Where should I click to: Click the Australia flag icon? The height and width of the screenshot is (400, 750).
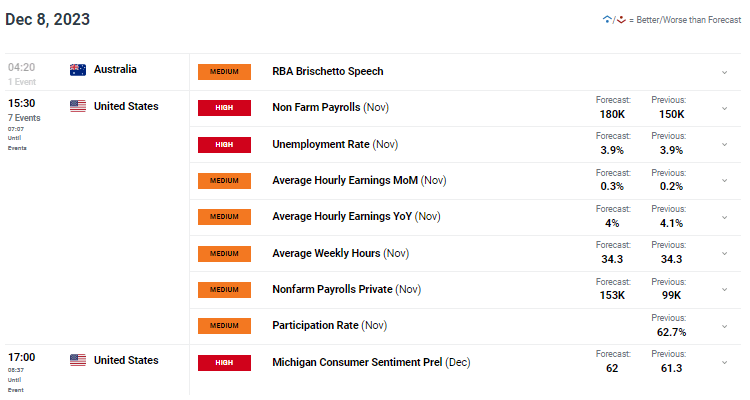pos(77,71)
